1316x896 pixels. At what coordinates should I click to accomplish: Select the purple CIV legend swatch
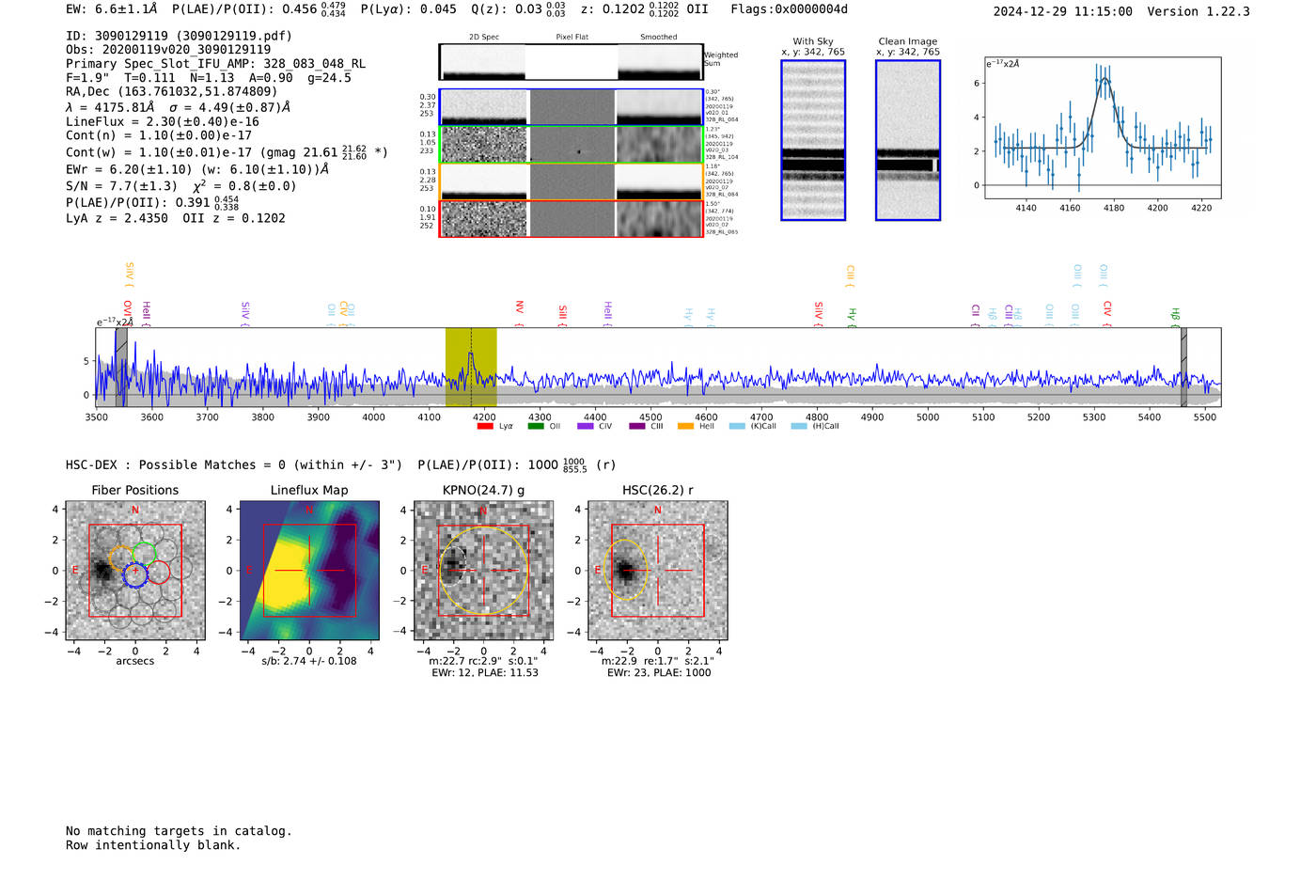point(586,426)
